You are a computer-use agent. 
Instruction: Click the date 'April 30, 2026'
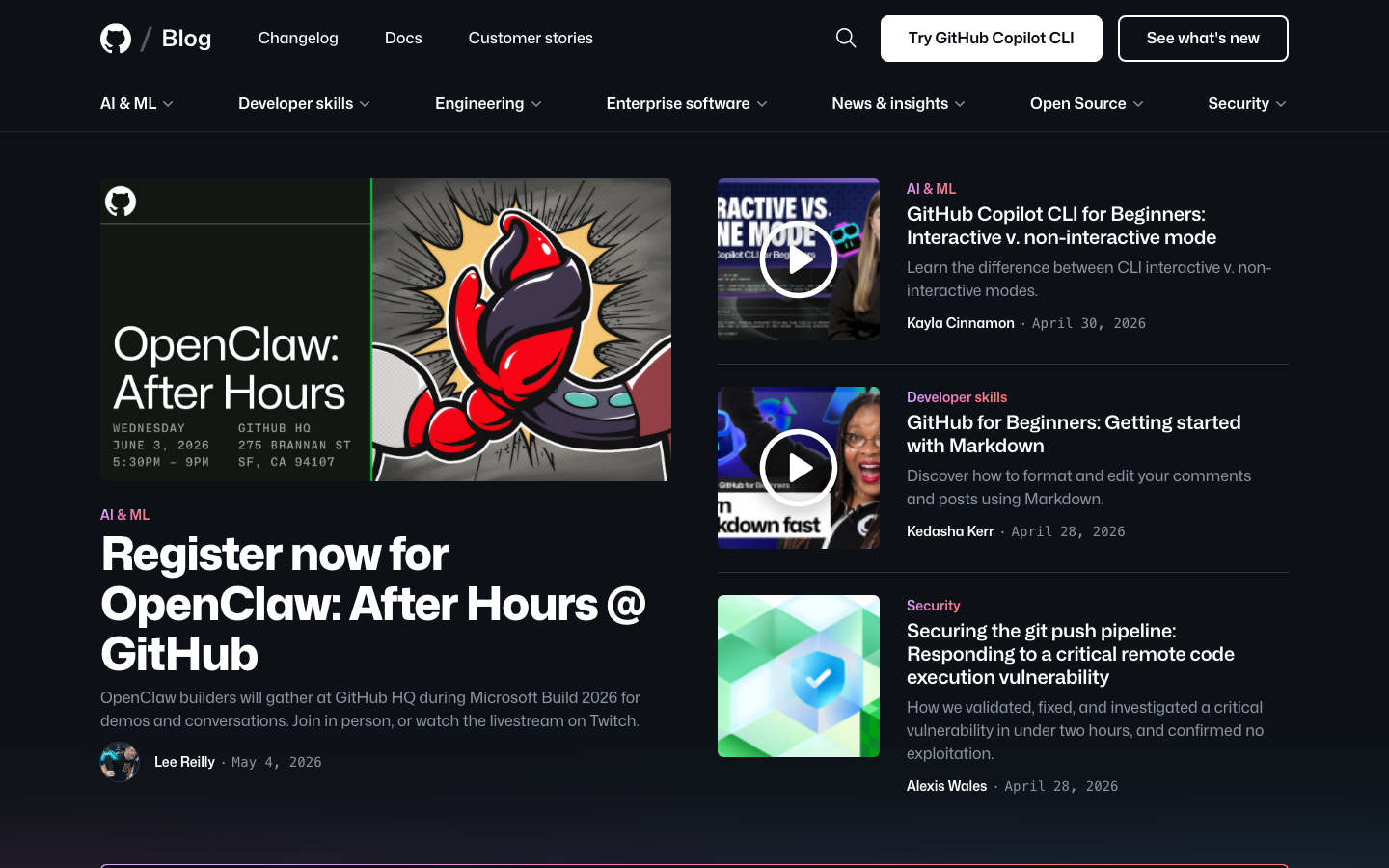1089,323
